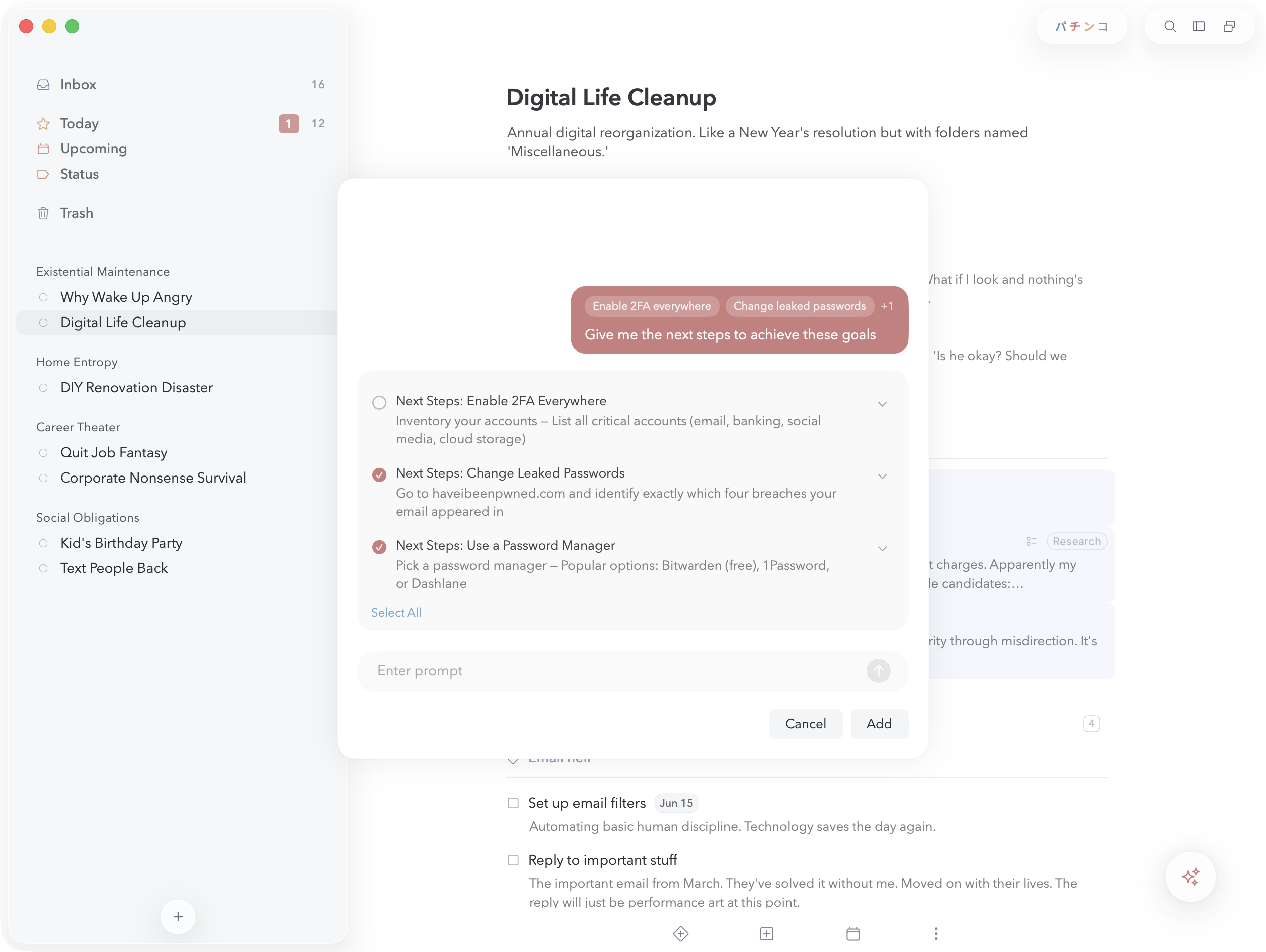Open the three-dot menu in bottom toolbar

pos(936,933)
